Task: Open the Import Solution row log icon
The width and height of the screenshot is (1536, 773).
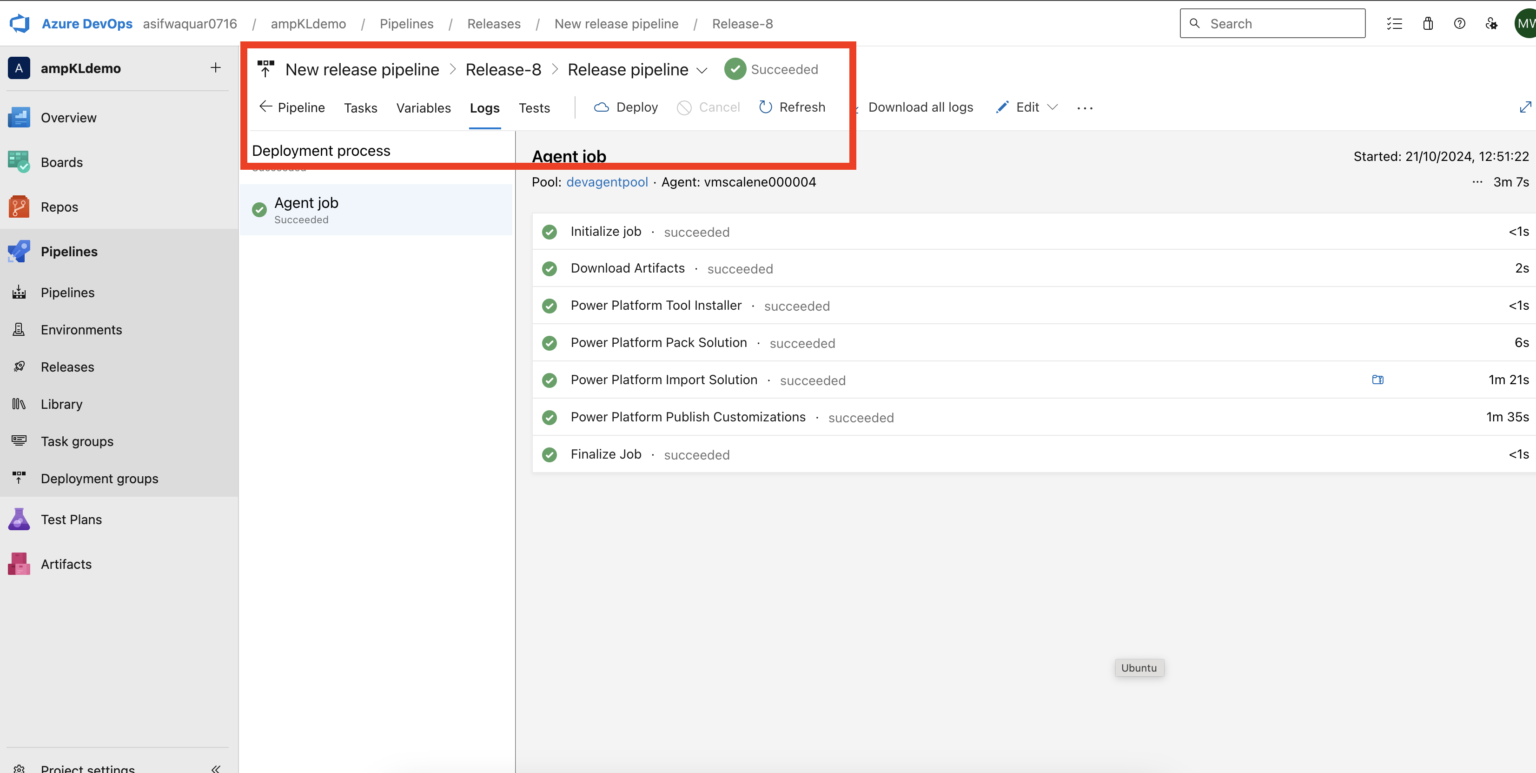Action: (x=1378, y=380)
